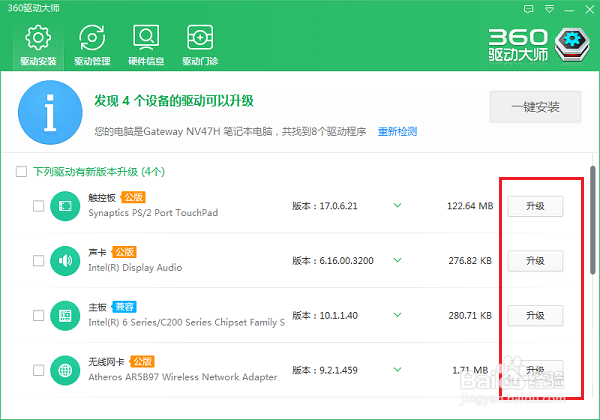
Task: Click the motherboard device icon
Action: coord(65,316)
